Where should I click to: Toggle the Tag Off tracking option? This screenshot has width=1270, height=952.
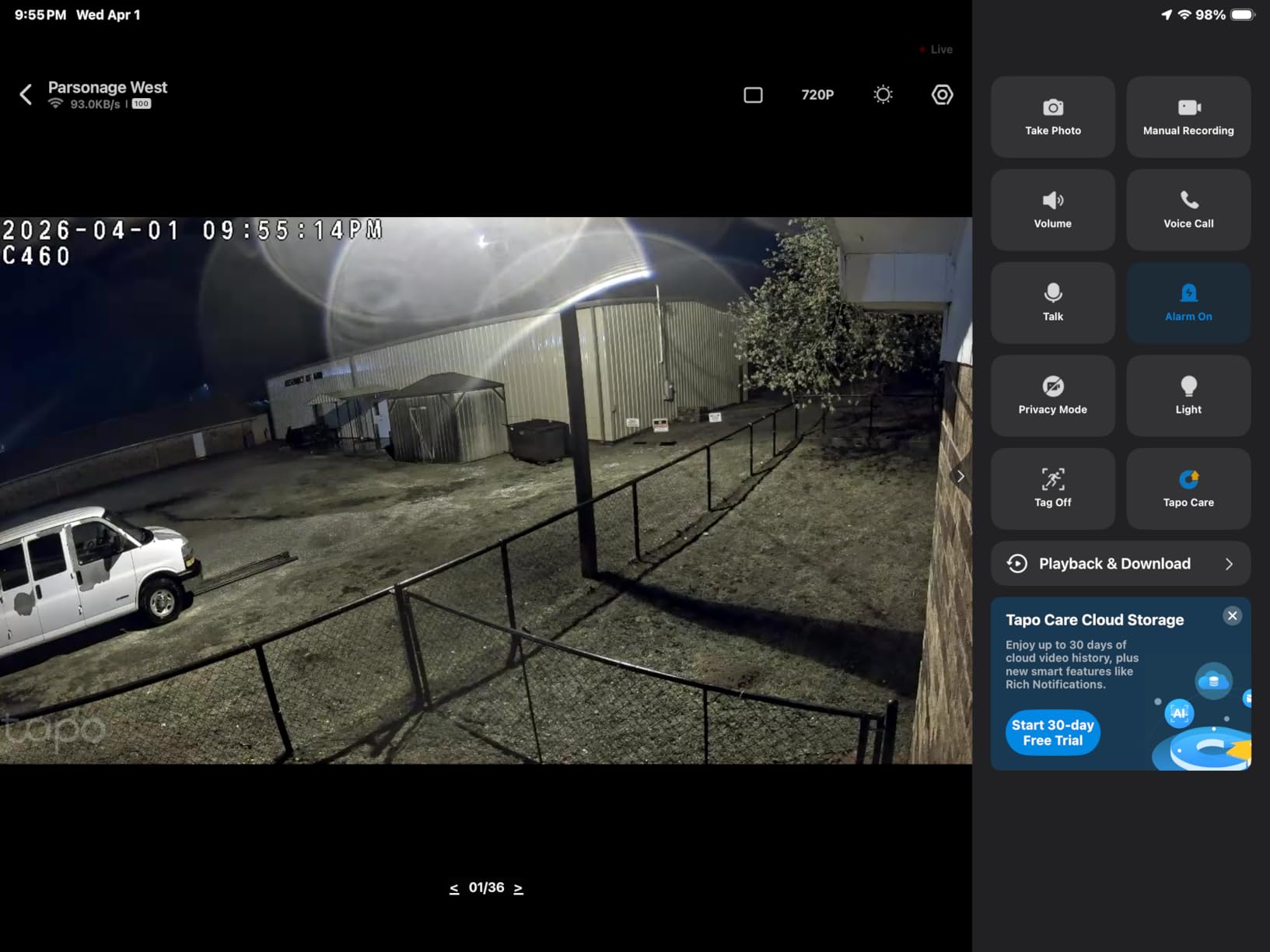coord(1053,488)
